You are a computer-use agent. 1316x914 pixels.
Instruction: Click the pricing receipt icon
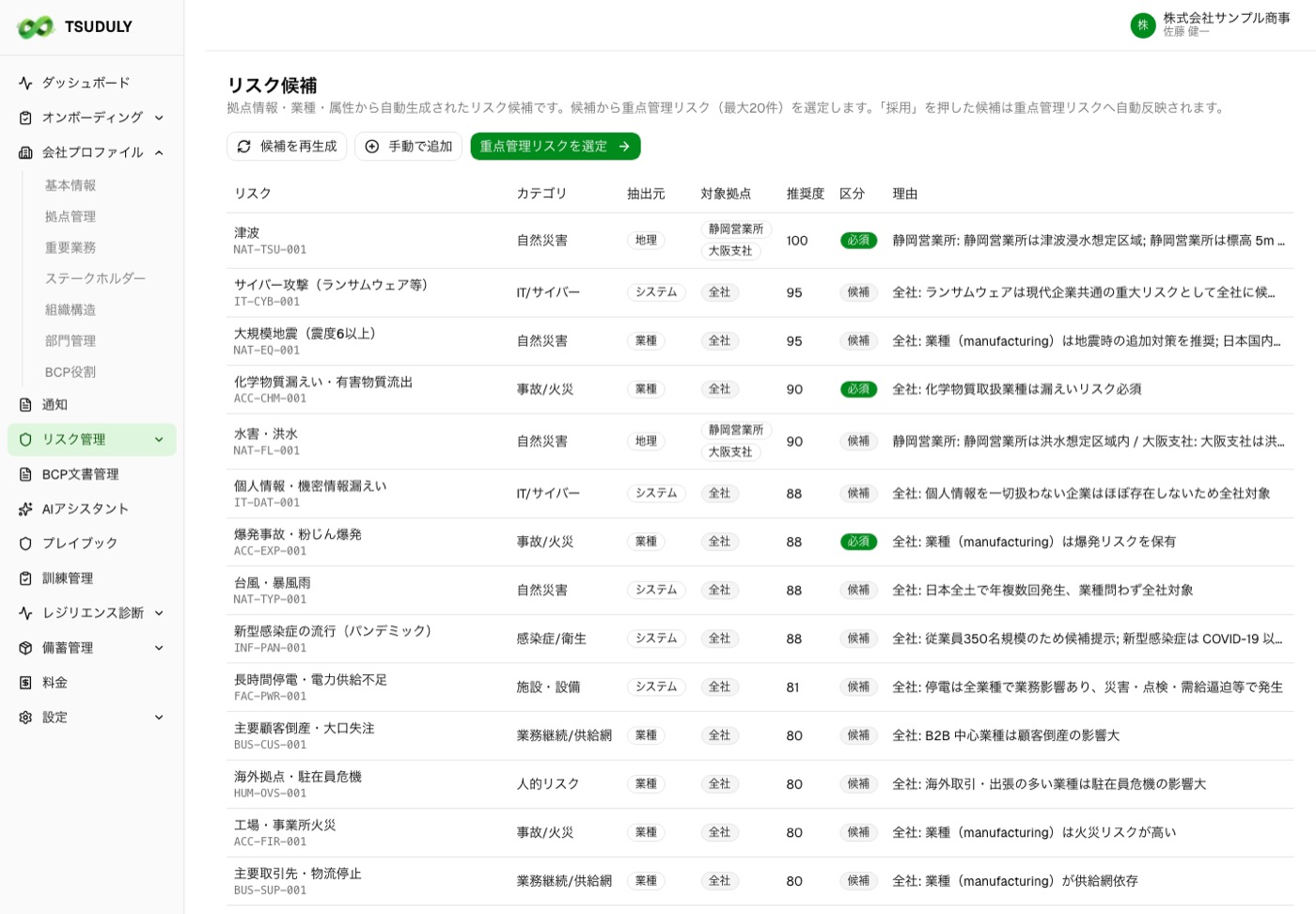tap(25, 683)
